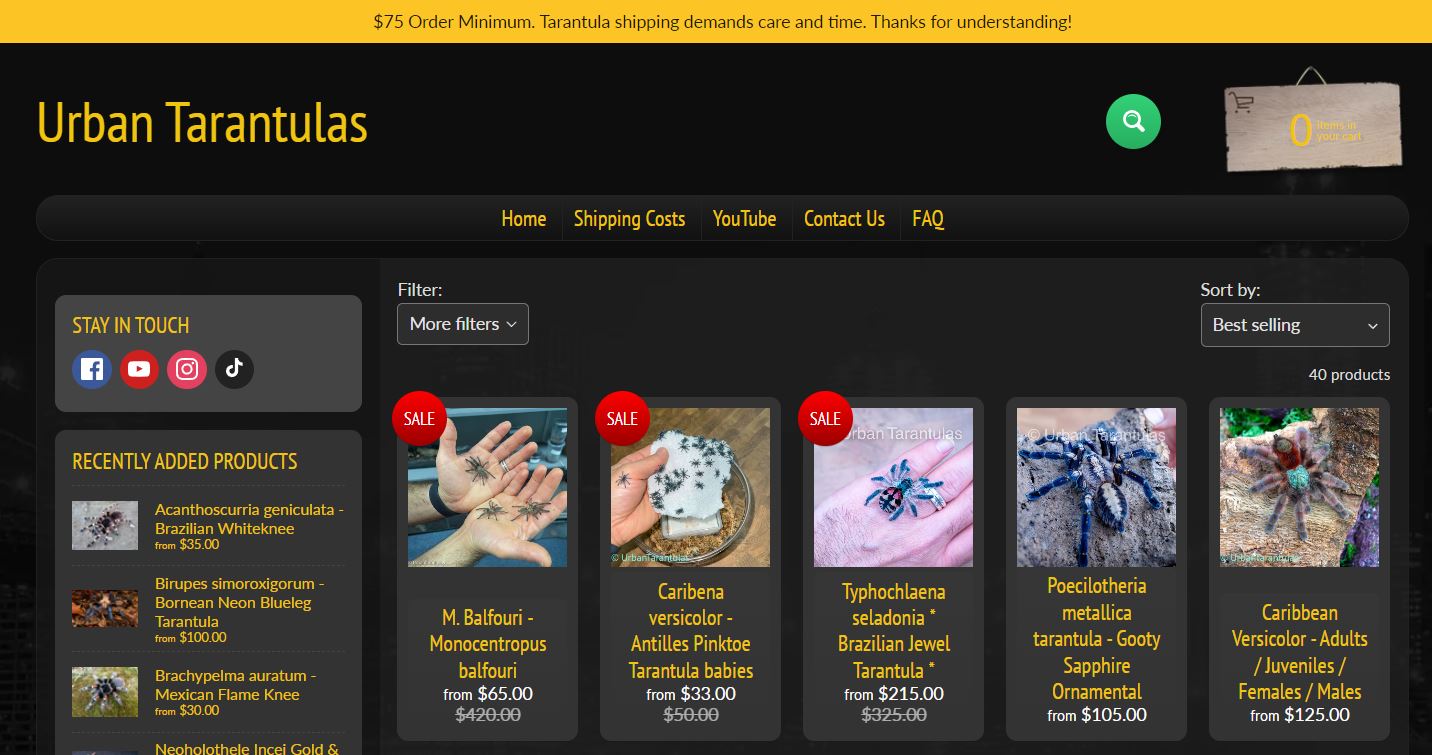Viewport: 1432px width, 755px height.
Task: Go to the Home menu item
Action: (524, 218)
